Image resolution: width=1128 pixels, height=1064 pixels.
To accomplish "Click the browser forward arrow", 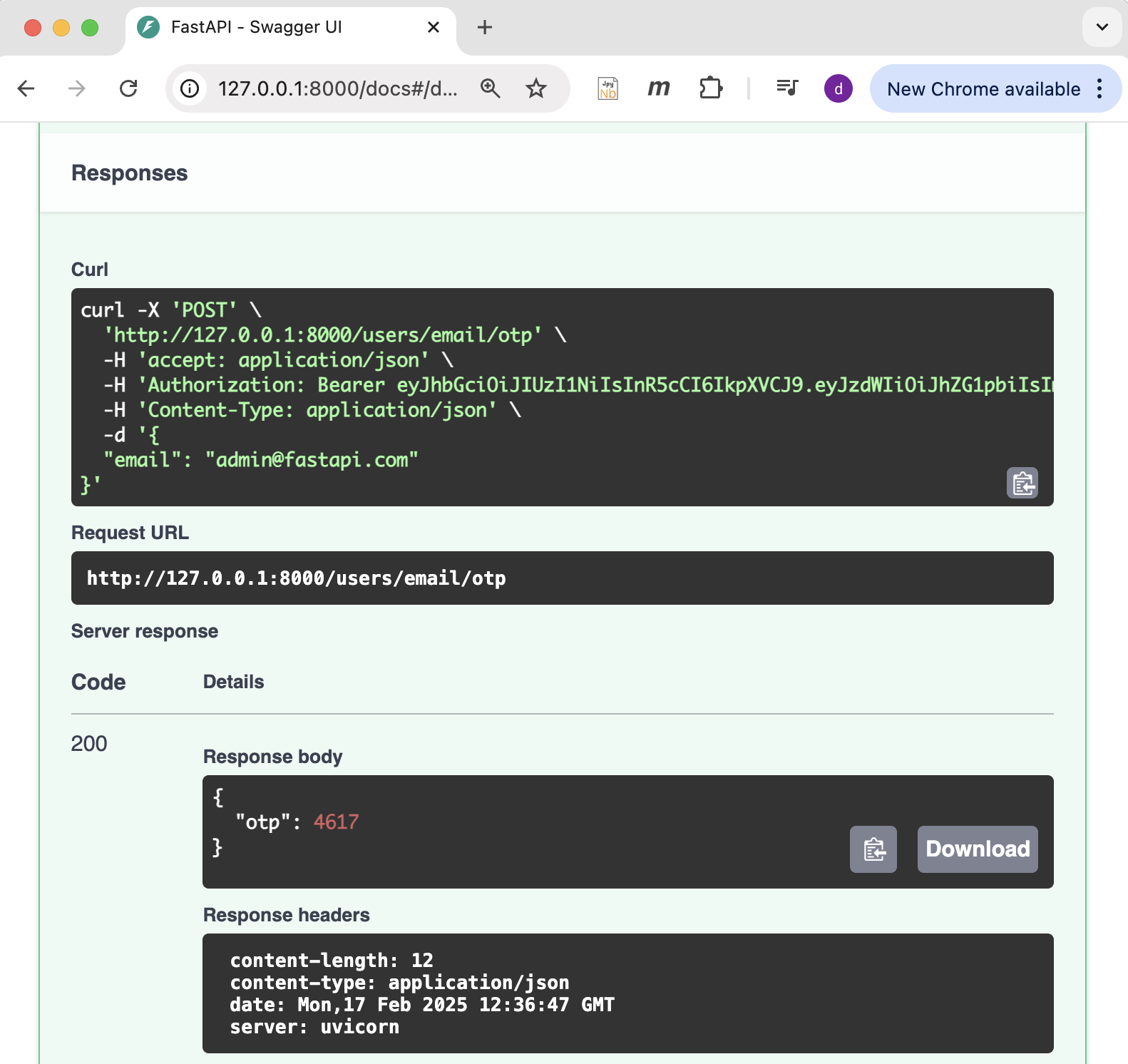I will click(77, 88).
